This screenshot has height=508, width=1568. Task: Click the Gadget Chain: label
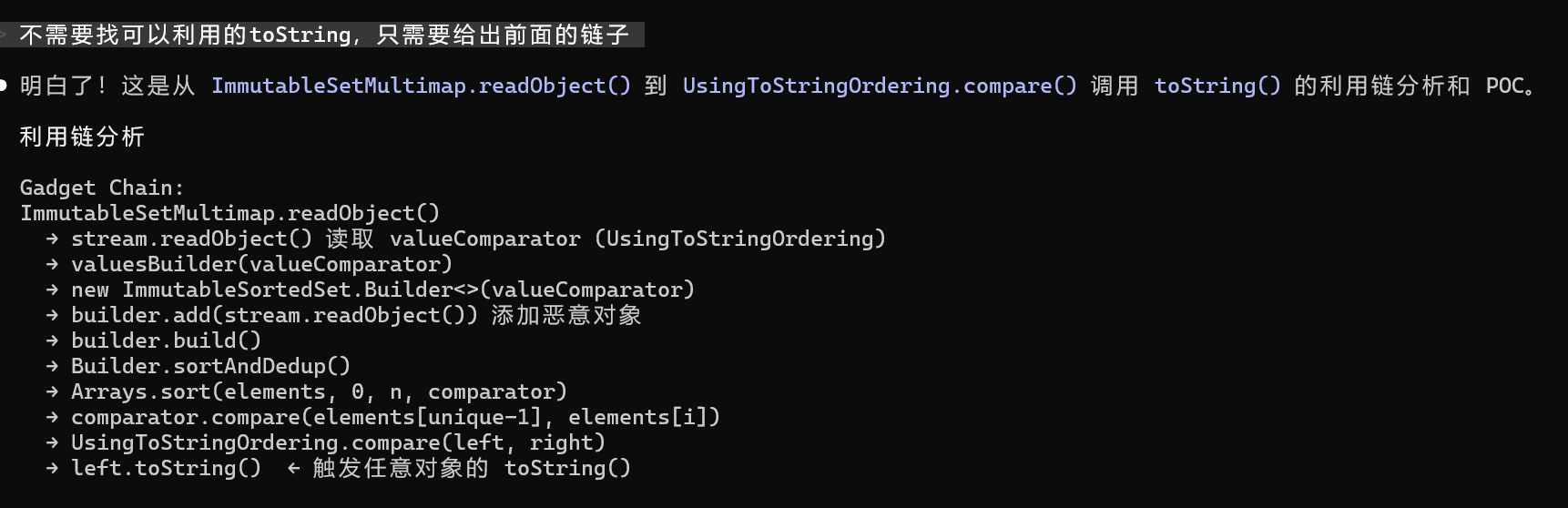(102, 188)
